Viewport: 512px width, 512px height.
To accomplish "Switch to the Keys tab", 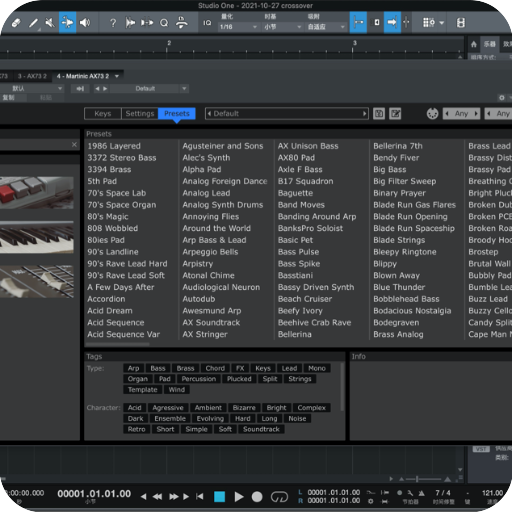I will click(x=103, y=114).
